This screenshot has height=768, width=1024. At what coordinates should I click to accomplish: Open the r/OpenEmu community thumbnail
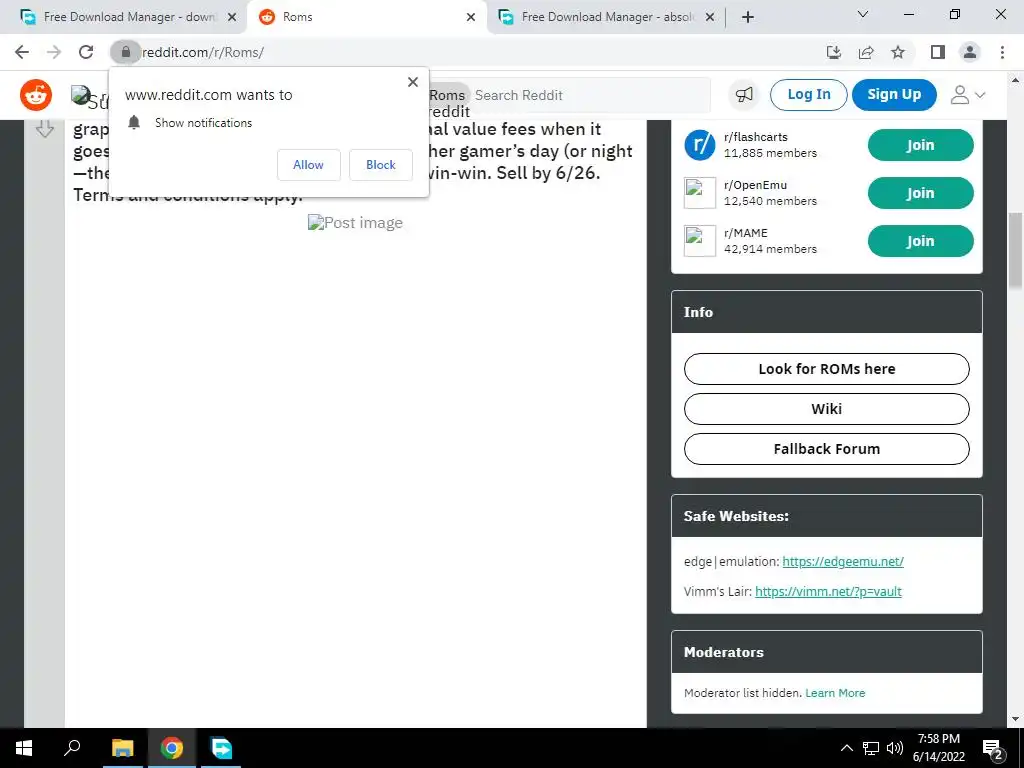699,193
